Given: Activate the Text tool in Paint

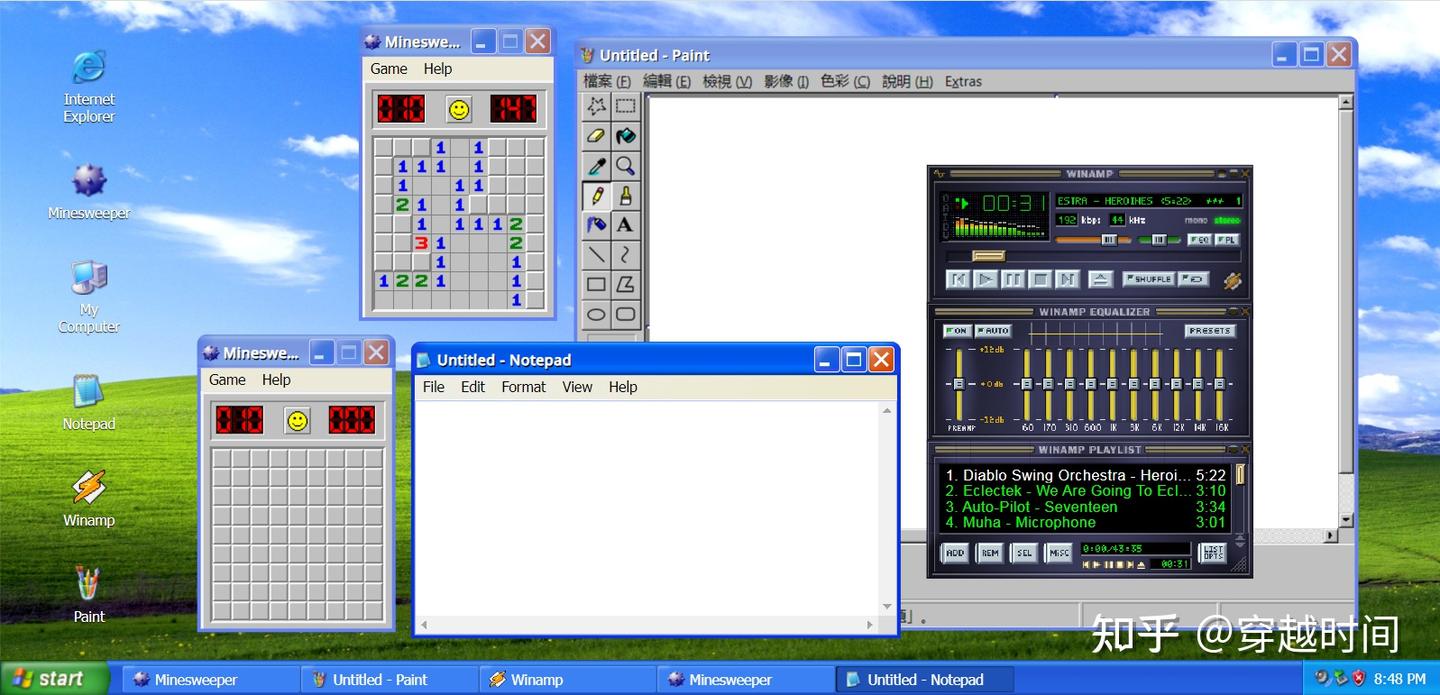Looking at the screenshot, I should coord(624,225).
